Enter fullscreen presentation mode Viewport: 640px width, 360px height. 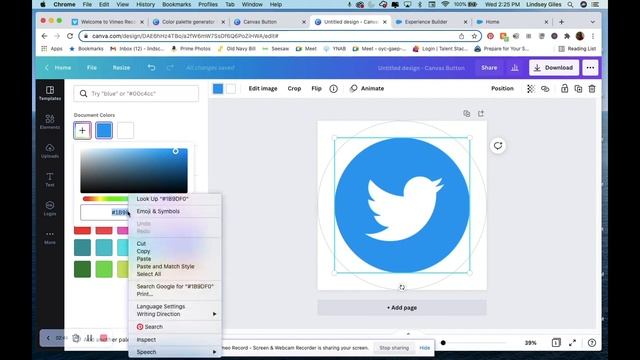tap(572, 343)
